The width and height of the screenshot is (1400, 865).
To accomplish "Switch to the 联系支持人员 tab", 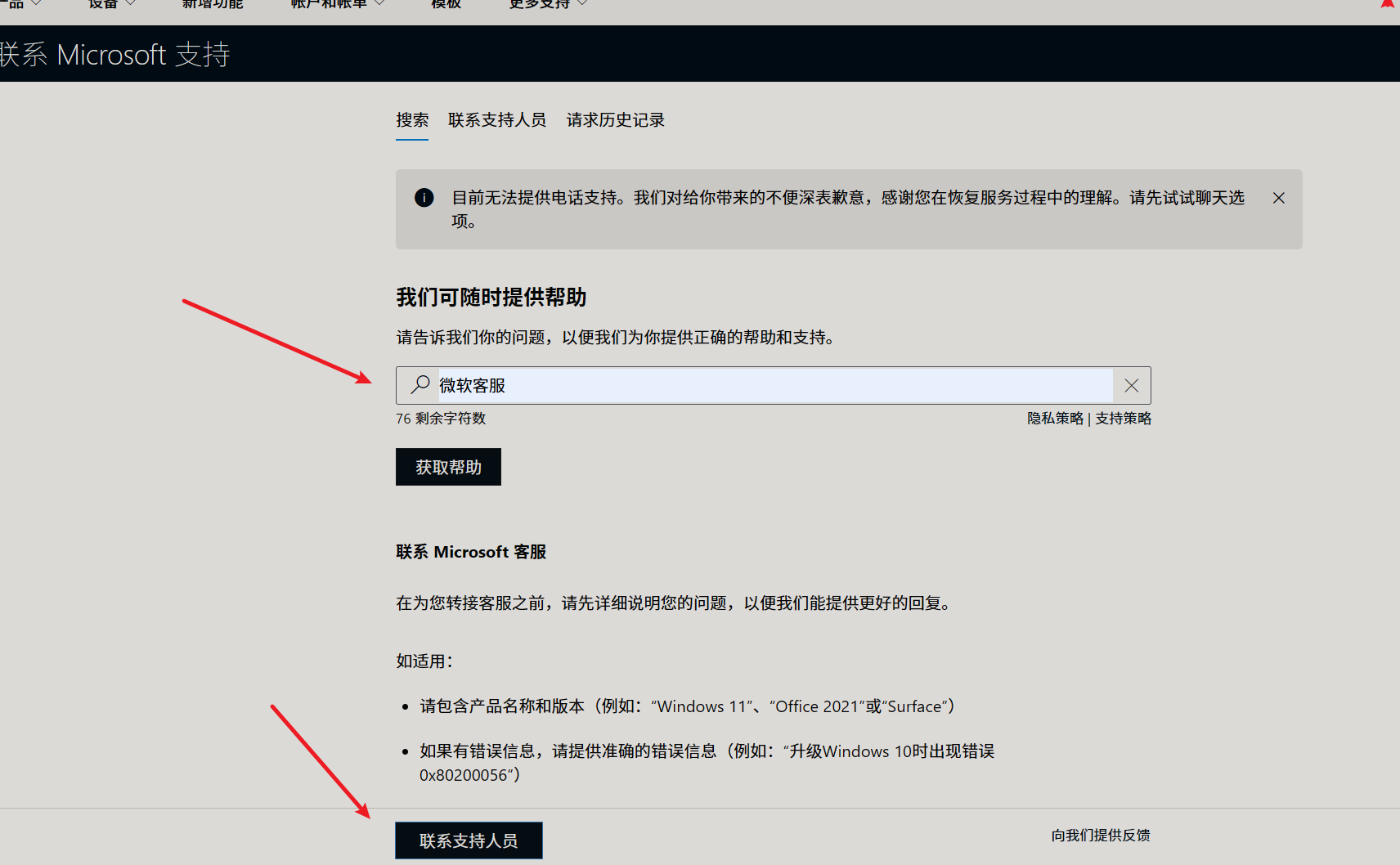I will point(496,119).
